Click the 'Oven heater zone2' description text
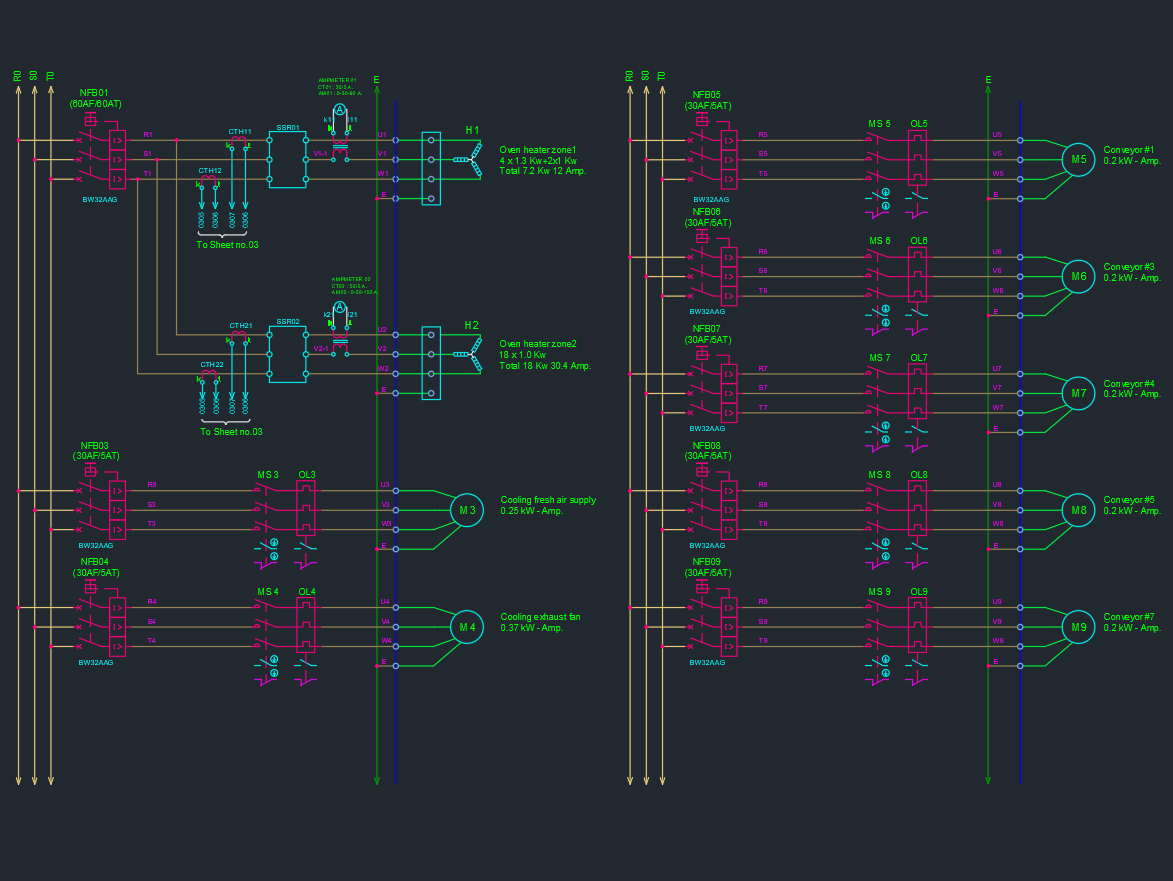The image size is (1173, 881). coord(538,344)
